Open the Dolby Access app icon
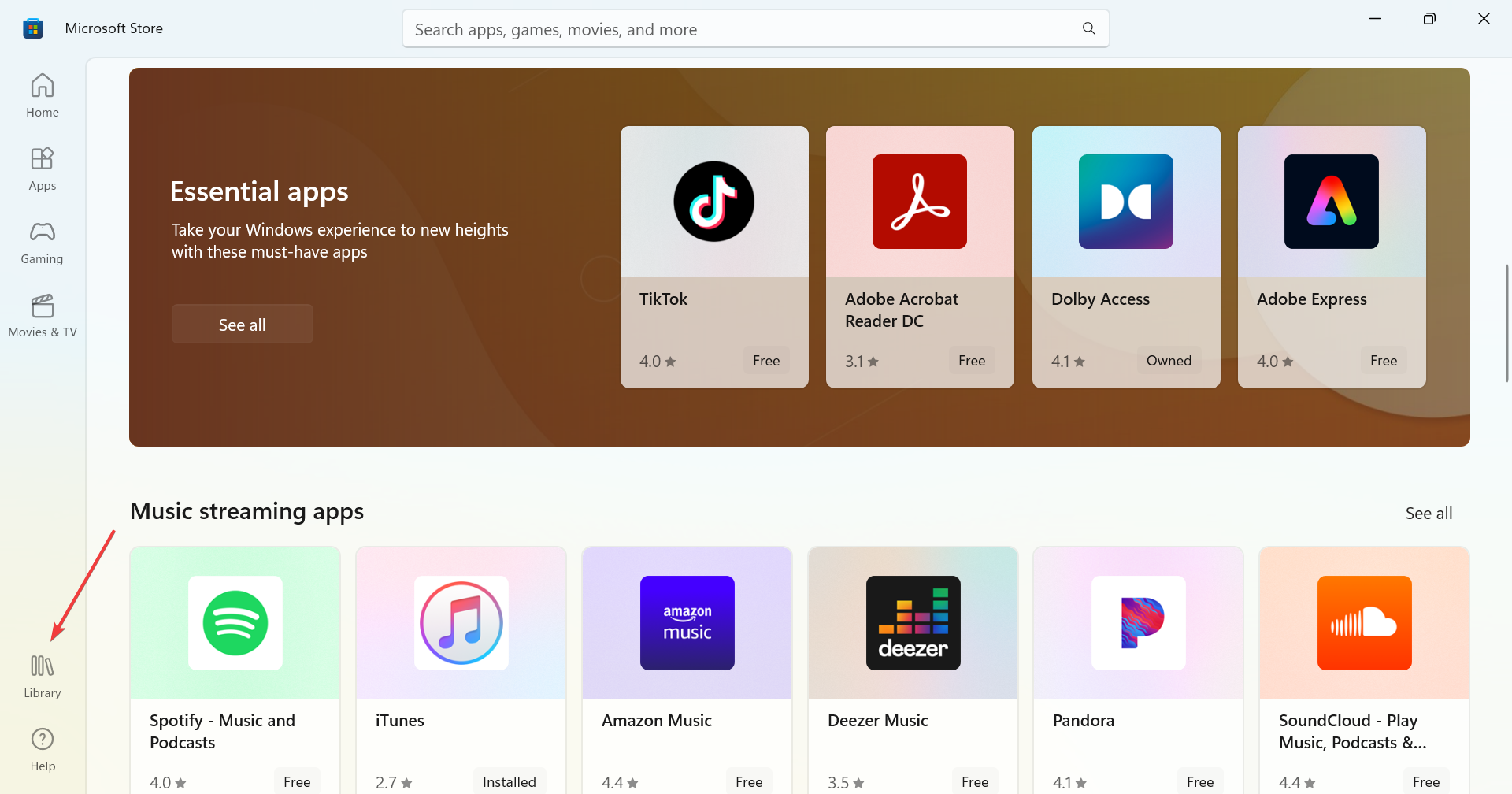This screenshot has height=794, width=1512. tap(1126, 202)
